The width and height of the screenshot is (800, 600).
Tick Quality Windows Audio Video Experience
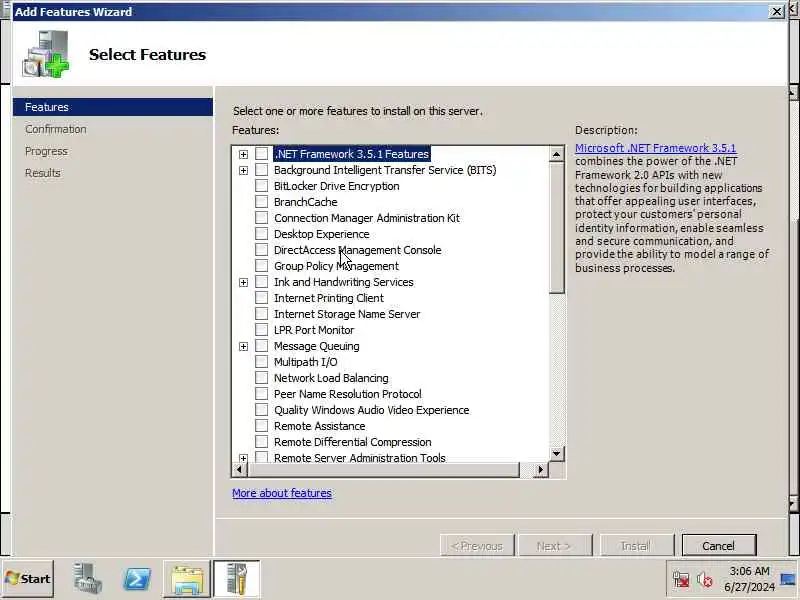(261, 410)
